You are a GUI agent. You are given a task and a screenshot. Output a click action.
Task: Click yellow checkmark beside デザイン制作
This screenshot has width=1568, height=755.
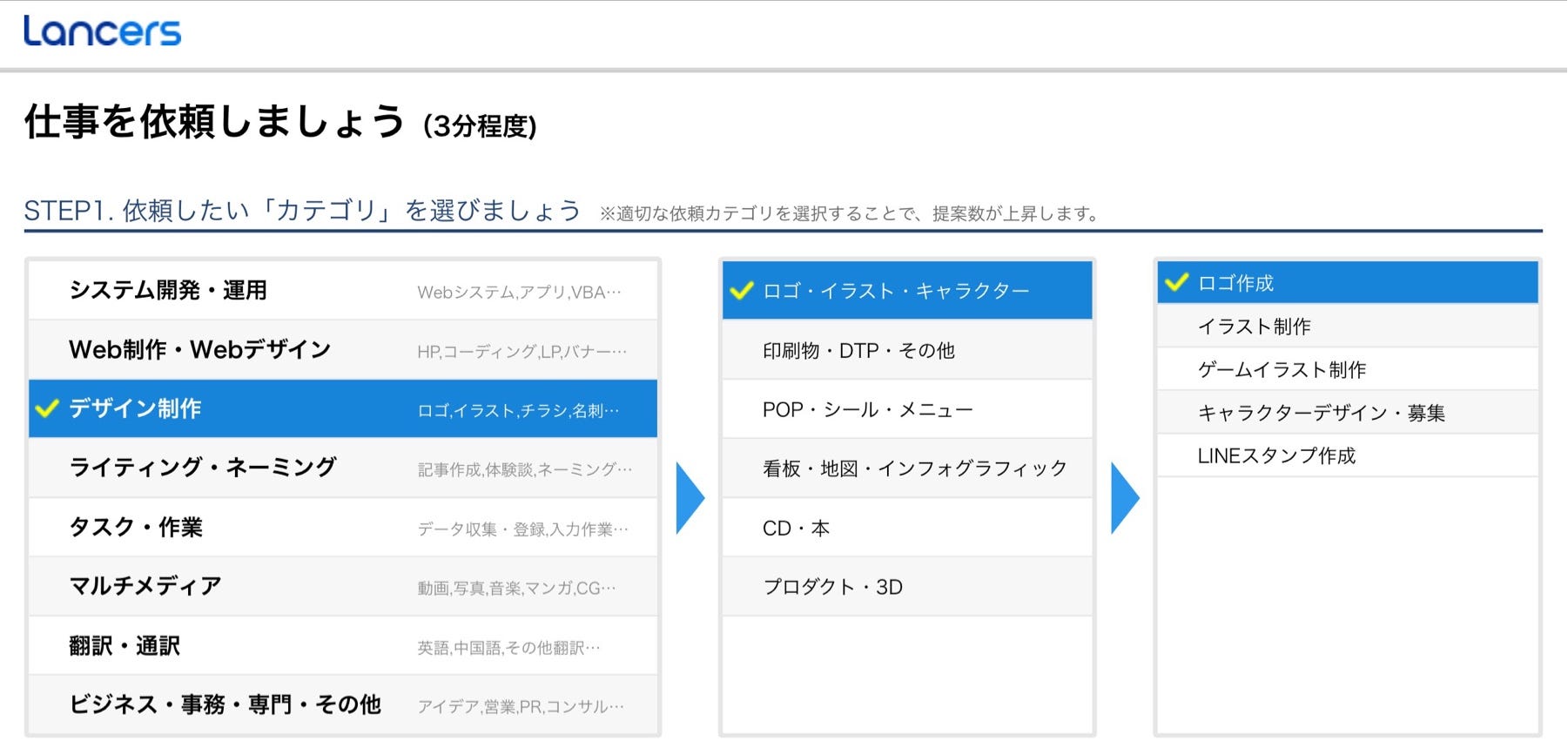click(x=46, y=408)
